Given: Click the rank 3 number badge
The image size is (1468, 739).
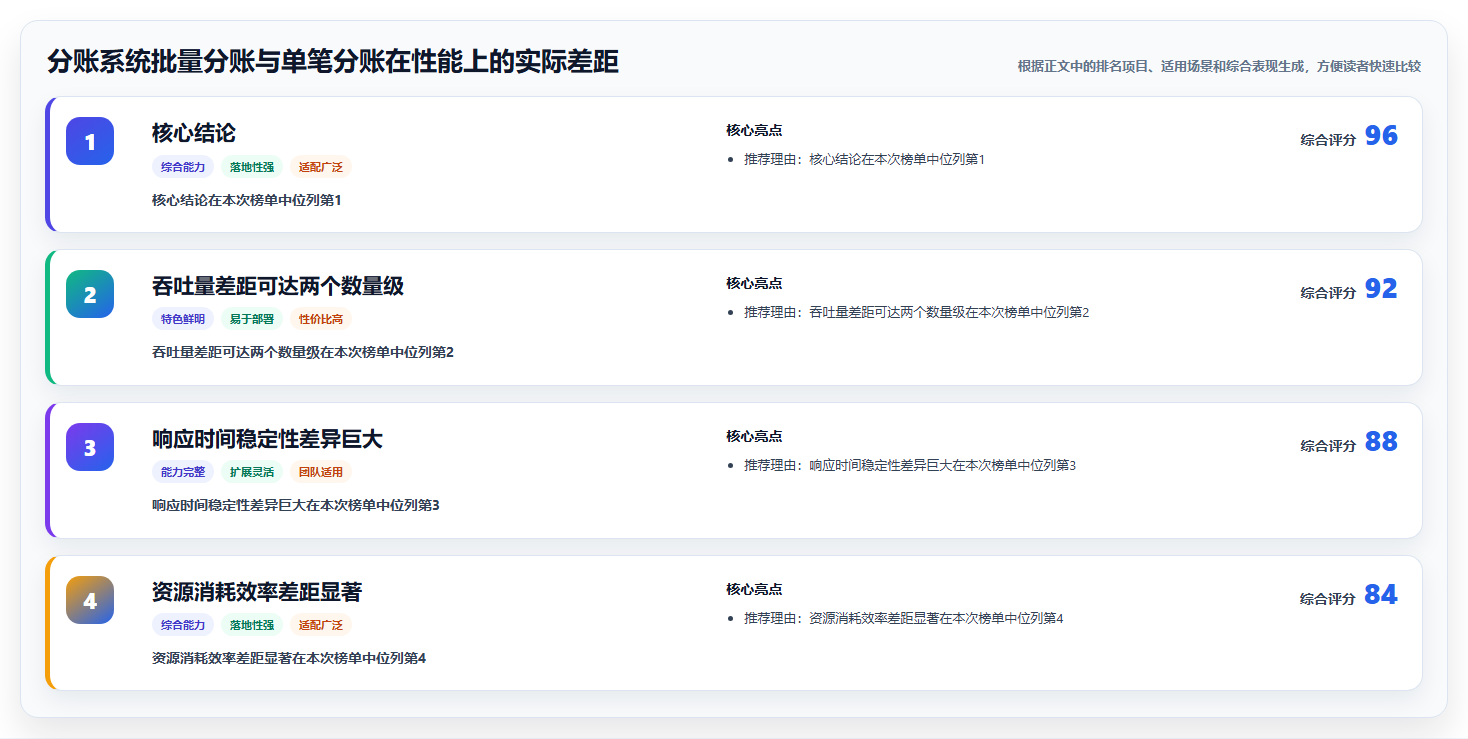Looking at the screenshot, I should [x=90, y=447].
